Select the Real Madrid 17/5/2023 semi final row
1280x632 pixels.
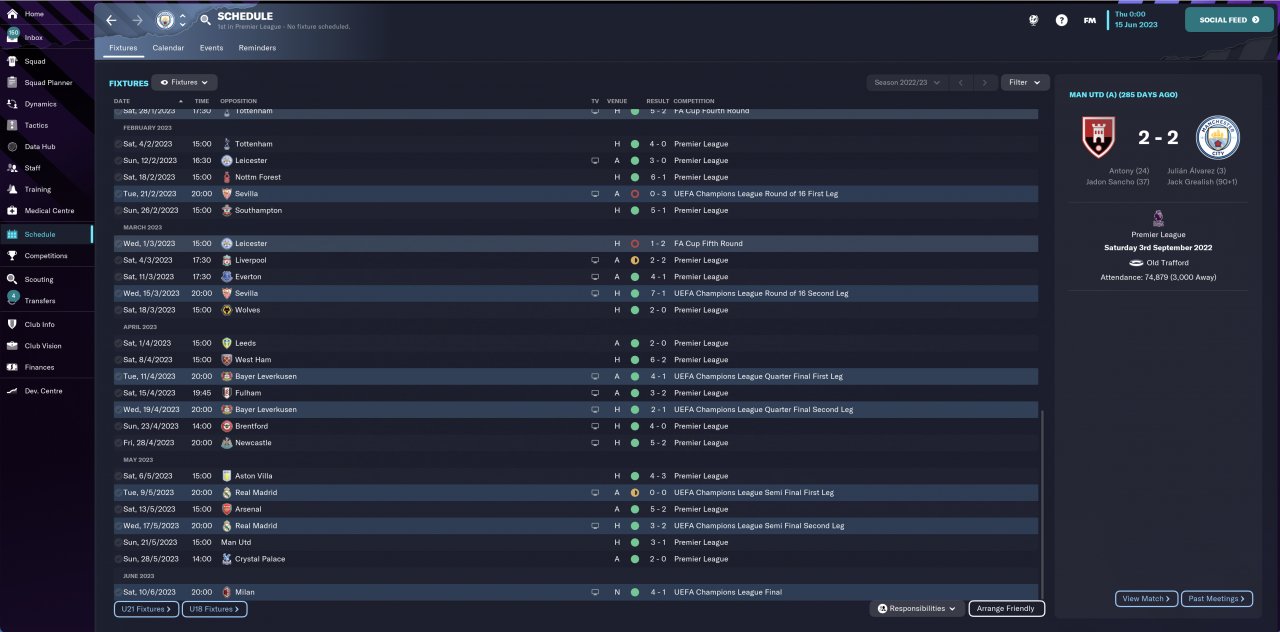tap(575, 525)
